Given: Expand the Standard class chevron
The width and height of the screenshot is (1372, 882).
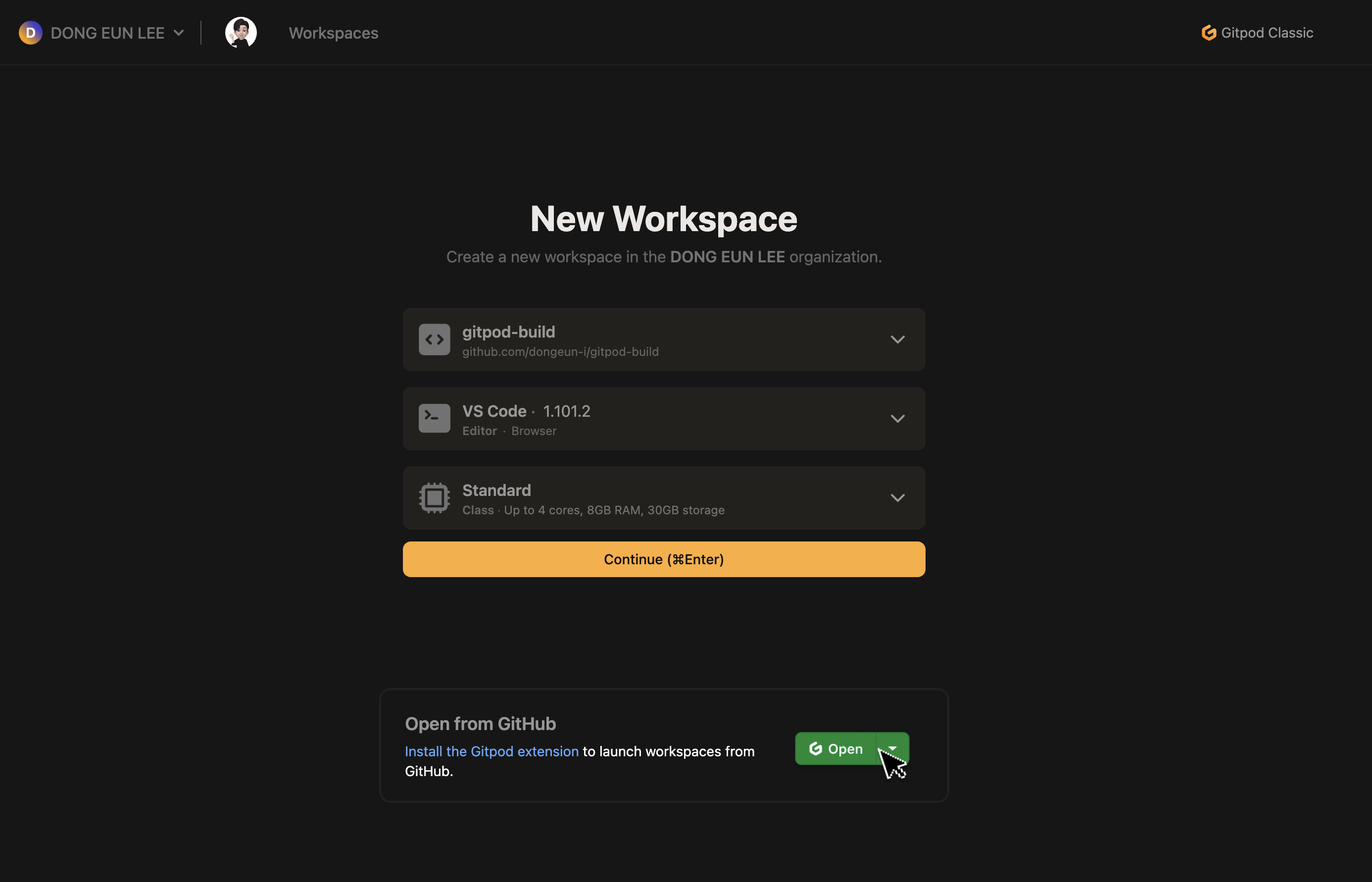Looking at the screenshot, I should point(897,498).
